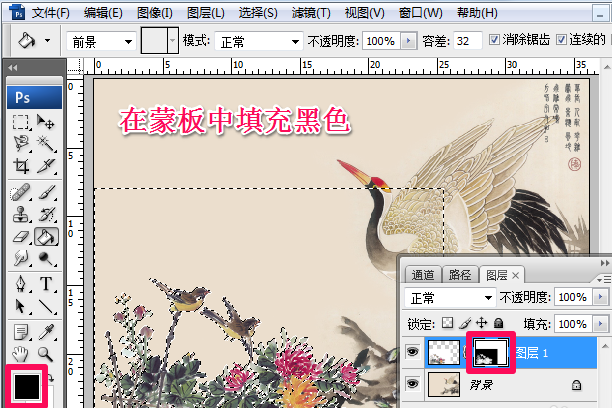Open the layers panel flyout menu

click(604, 279)
